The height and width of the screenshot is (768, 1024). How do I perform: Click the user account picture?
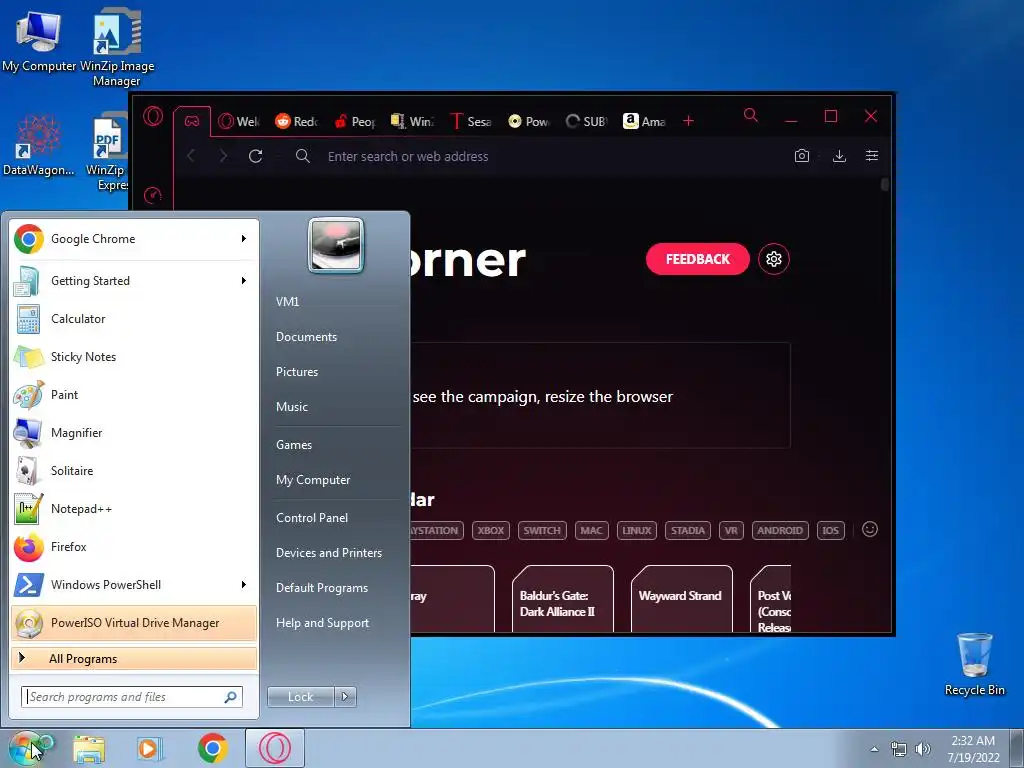coord(336,245)
